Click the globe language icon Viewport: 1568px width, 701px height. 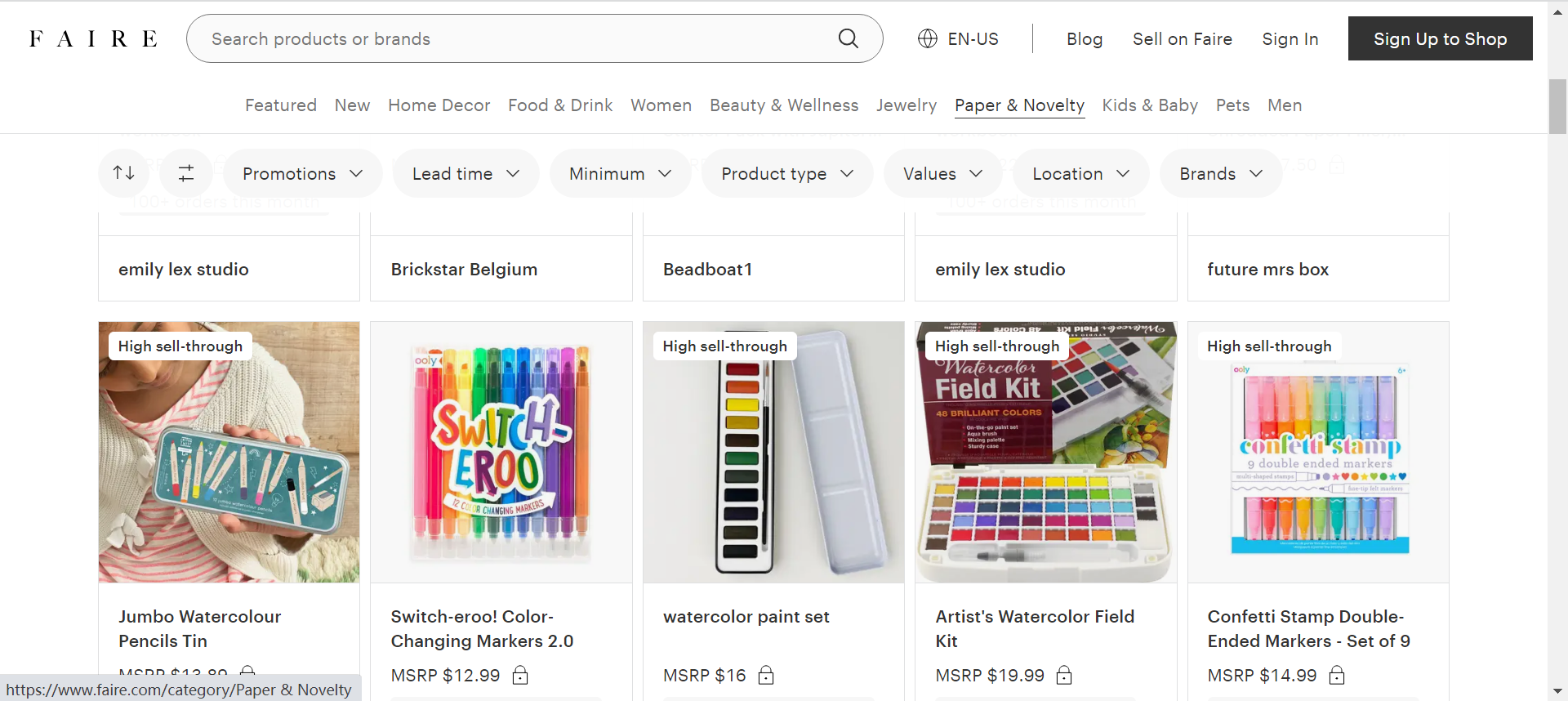(928, 38)
